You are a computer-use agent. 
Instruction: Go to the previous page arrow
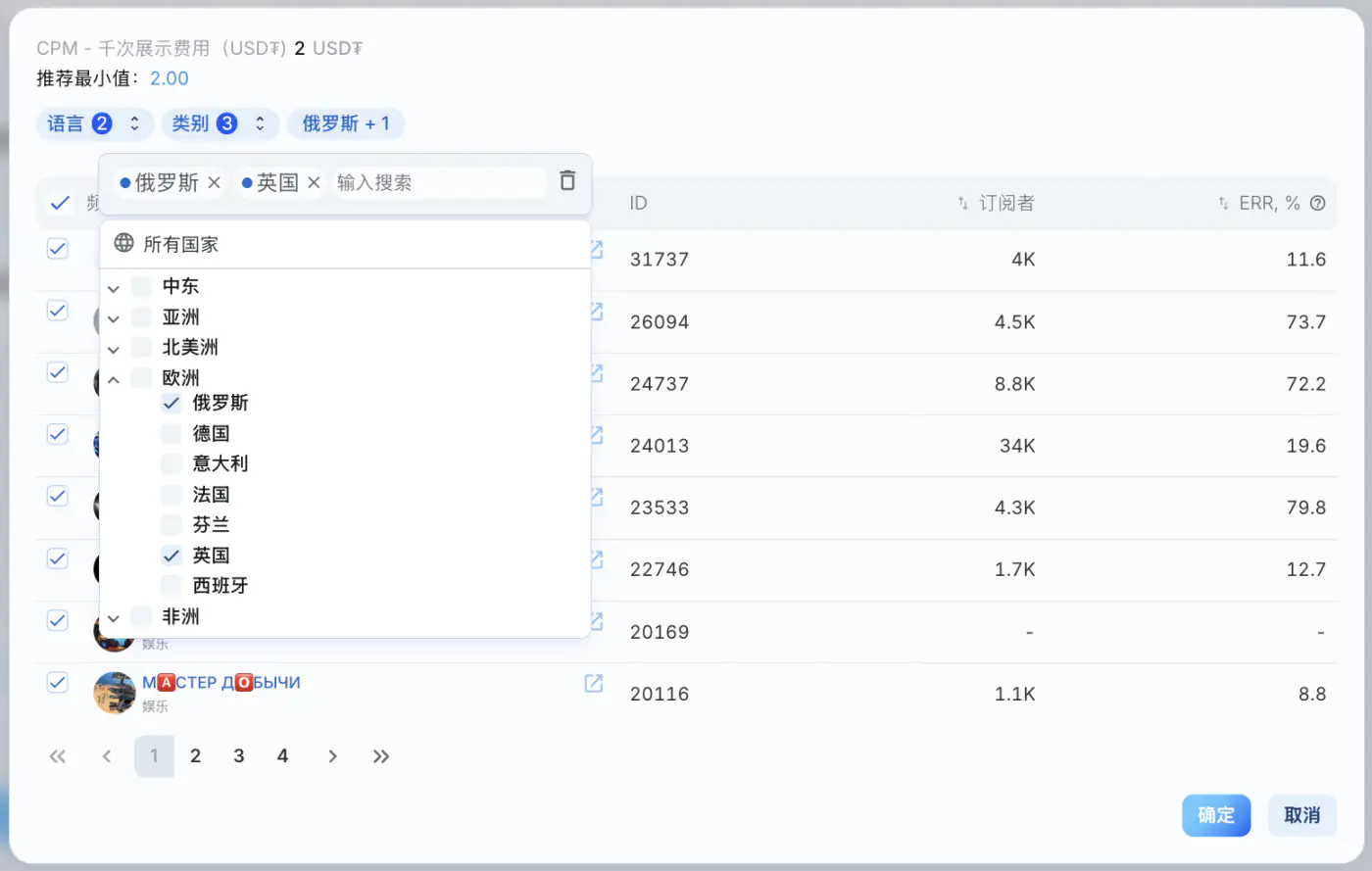[x=107, y=756]
